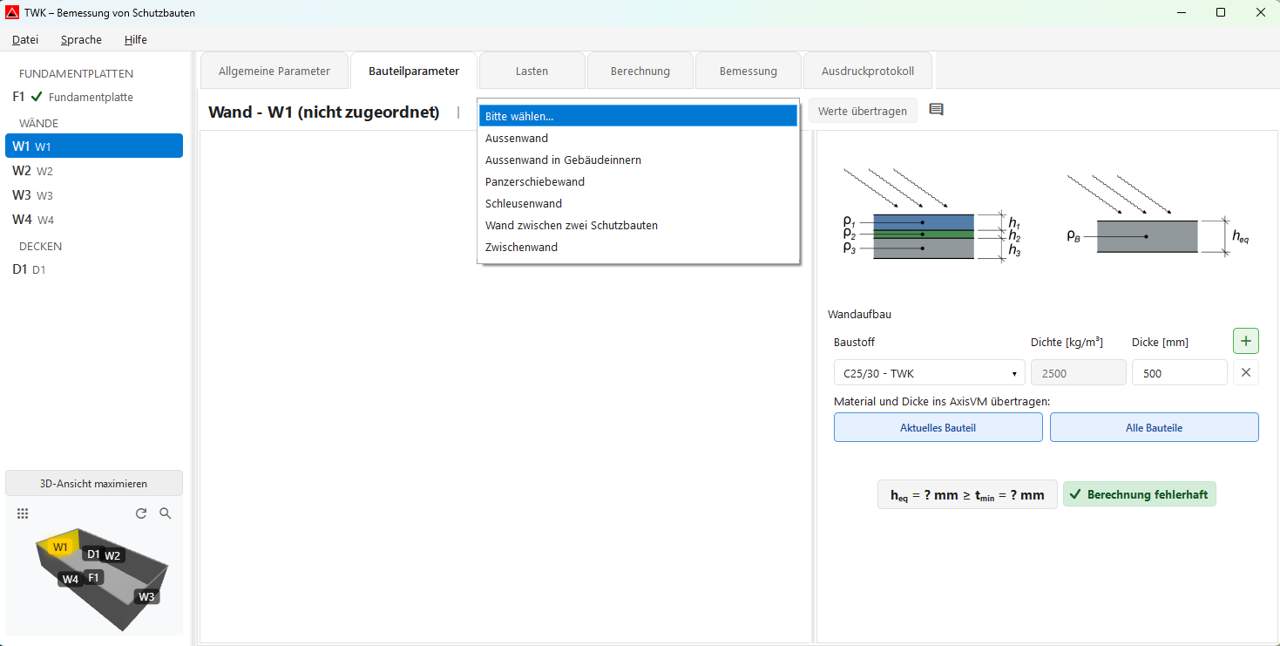Screen dimensions: 1280x646
Task: Click the magnifier icon in the 3D view
Action: 165,513
